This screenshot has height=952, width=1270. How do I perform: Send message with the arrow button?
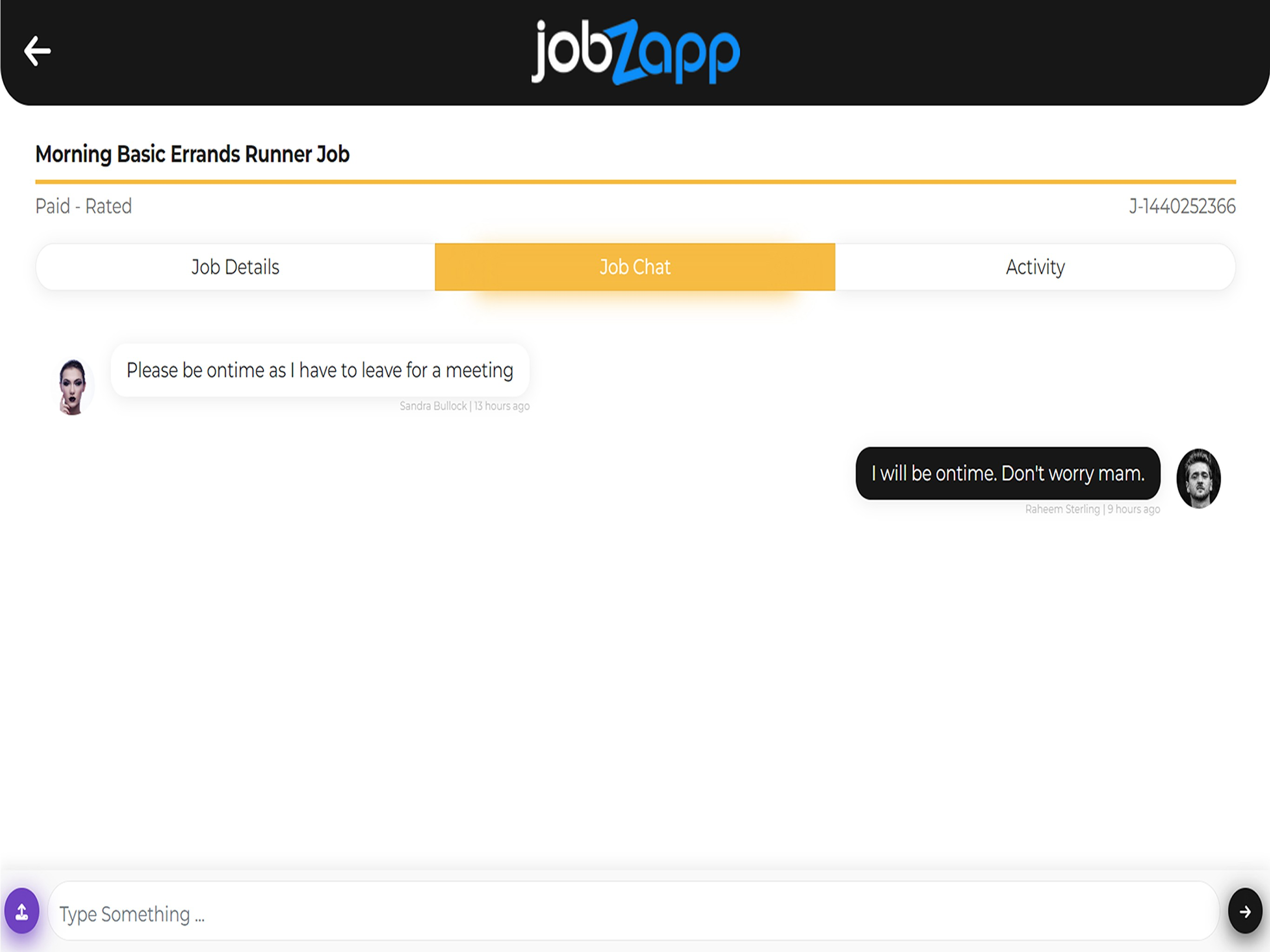tap(1245, 911)
